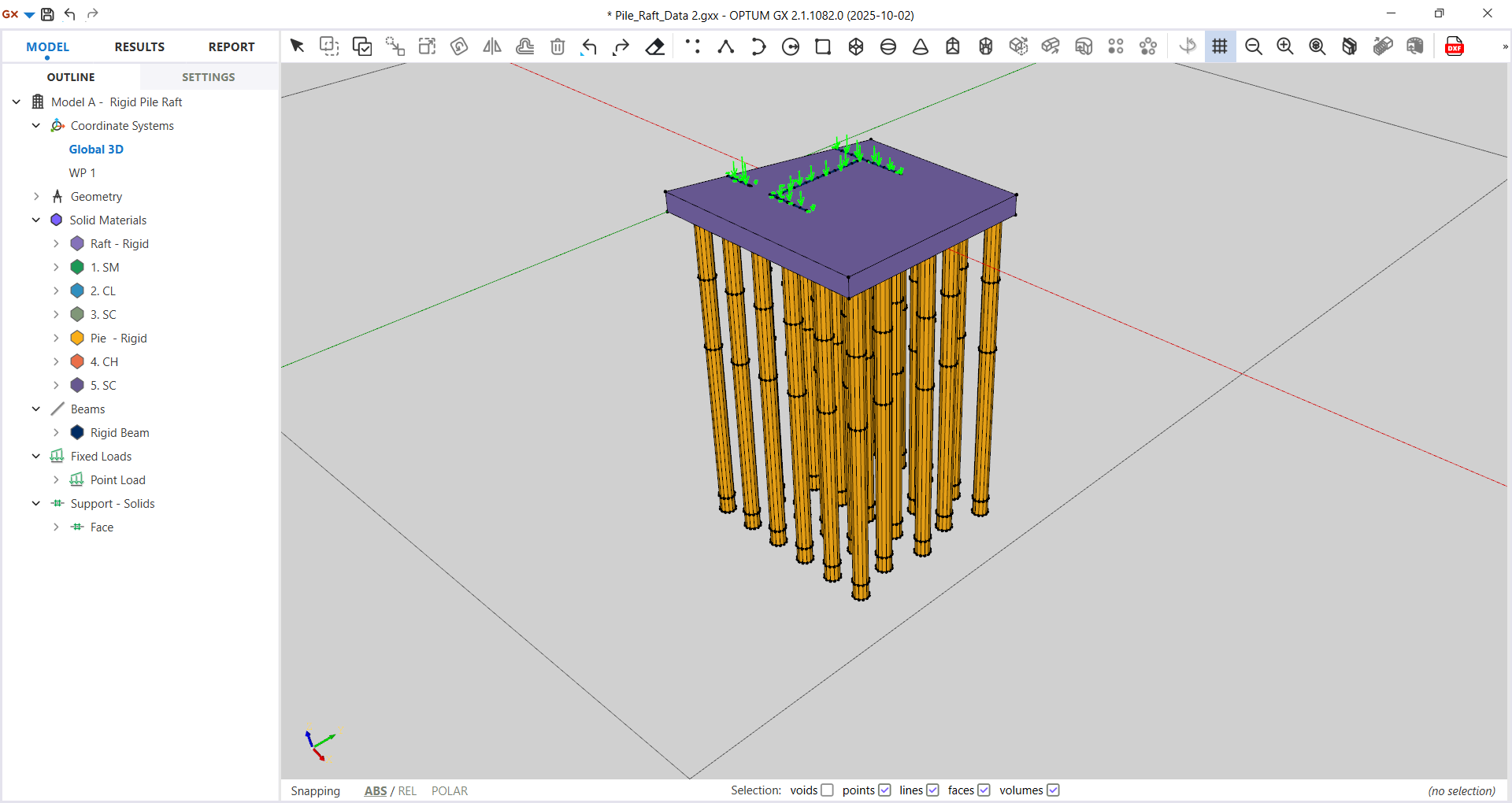This screenshot has height=803, width=1512.
Task: Switch snapping to POLAR mode
Action: click(x=449, y=791)
